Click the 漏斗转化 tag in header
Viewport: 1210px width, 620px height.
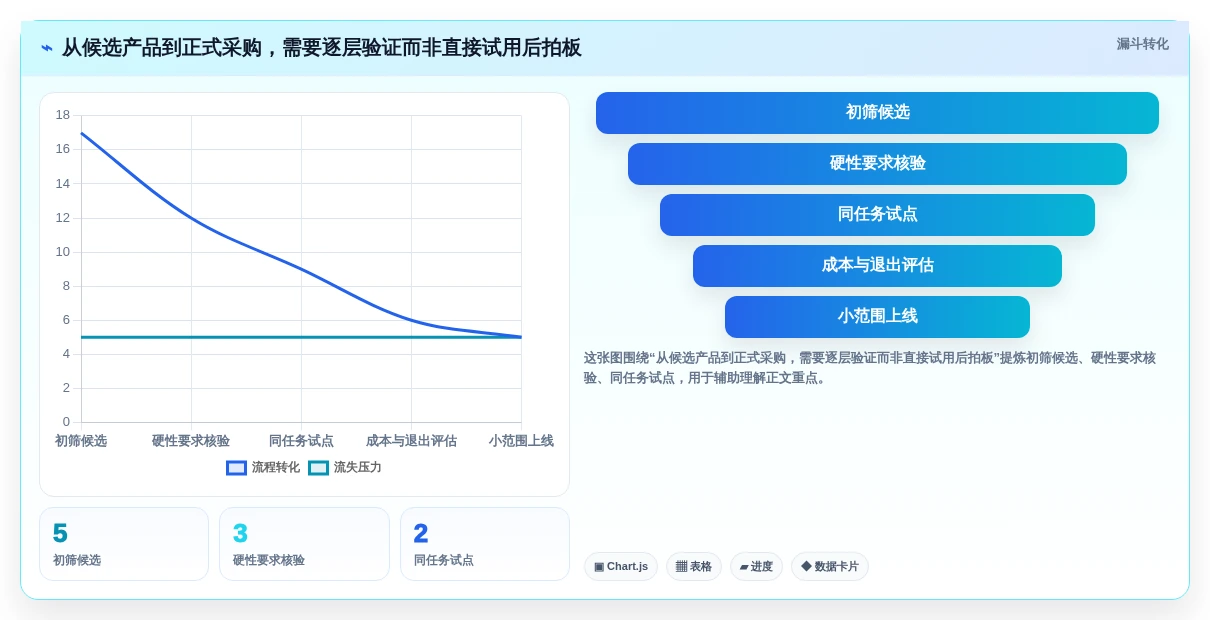1142,44
